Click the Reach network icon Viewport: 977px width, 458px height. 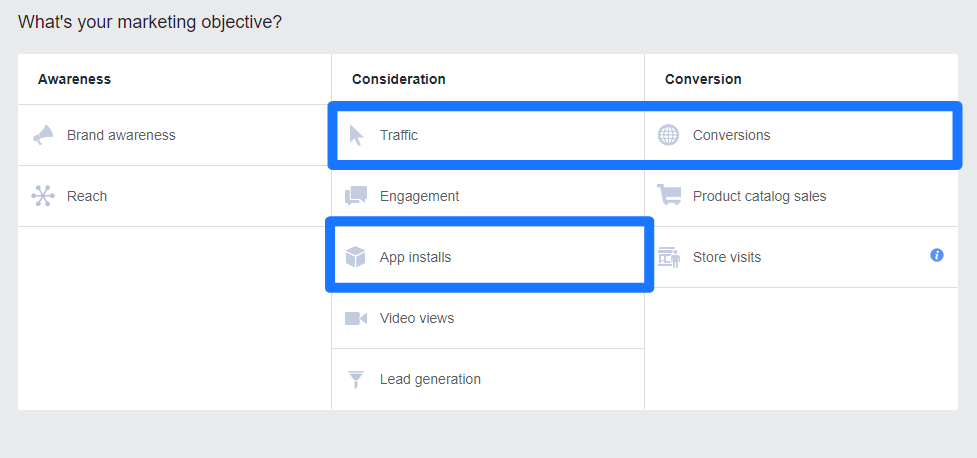43,196
